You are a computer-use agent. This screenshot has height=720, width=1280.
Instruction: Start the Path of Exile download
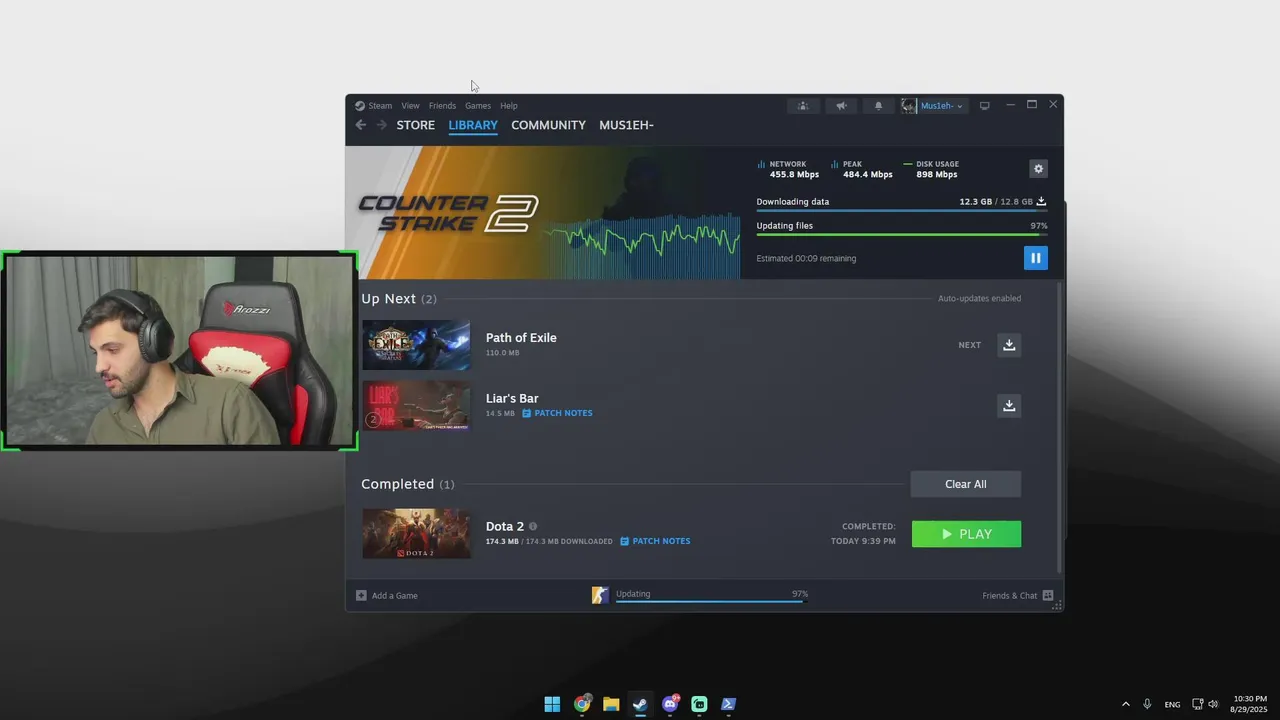click(1009, 345)
